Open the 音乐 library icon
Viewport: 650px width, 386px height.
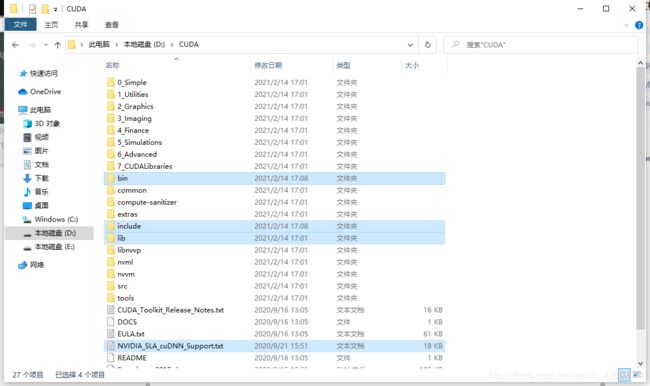27,192
